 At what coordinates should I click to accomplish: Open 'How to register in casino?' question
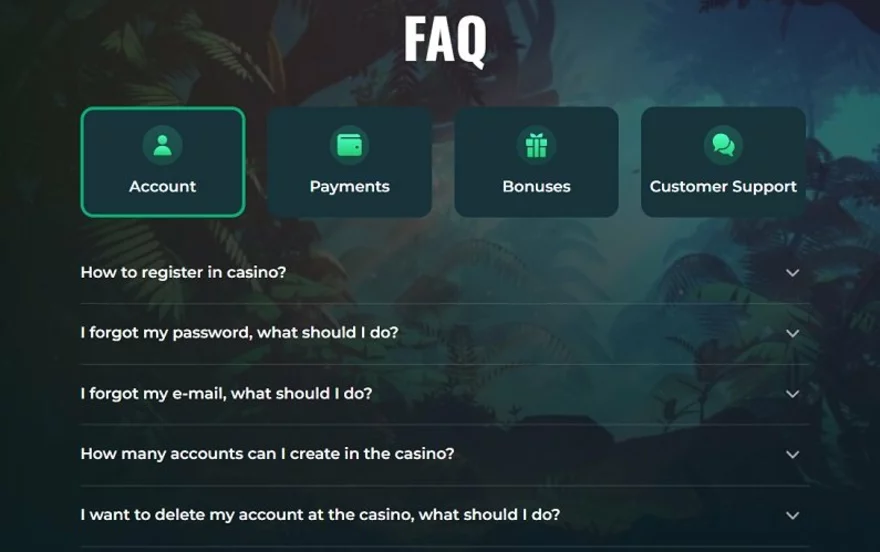184,273
